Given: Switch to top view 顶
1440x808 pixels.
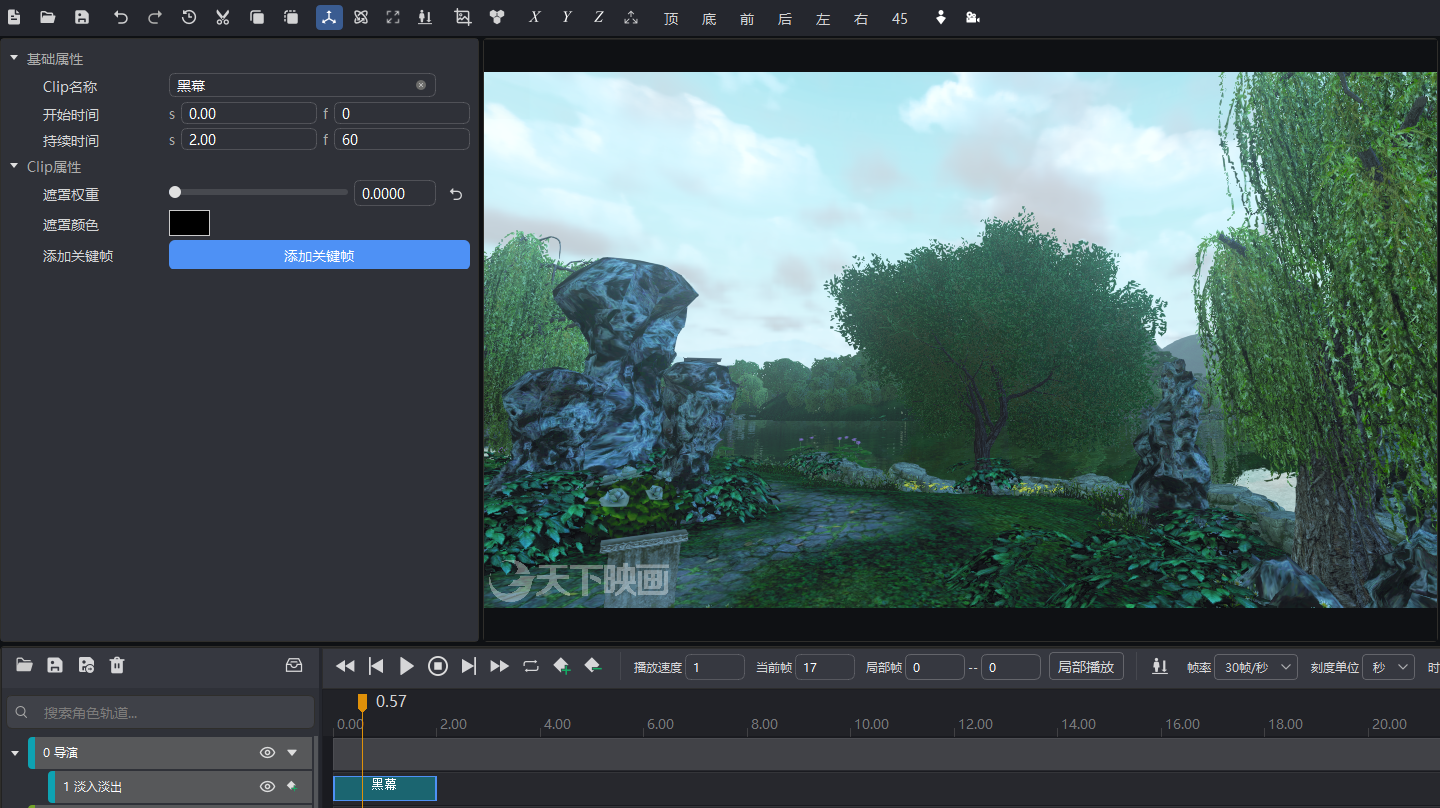Looking at the screenshot, I should [671, 18].
